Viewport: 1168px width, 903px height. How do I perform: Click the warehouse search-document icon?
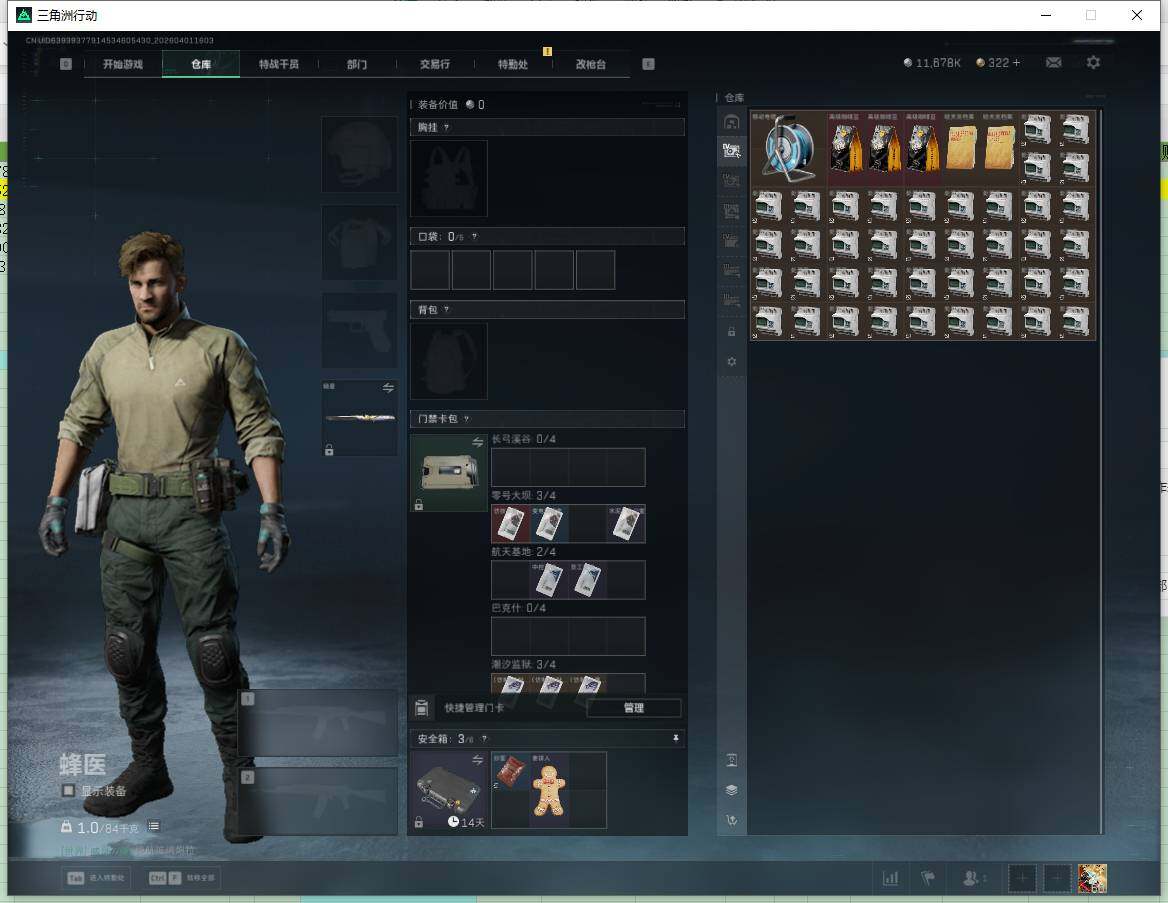[731, 760]
